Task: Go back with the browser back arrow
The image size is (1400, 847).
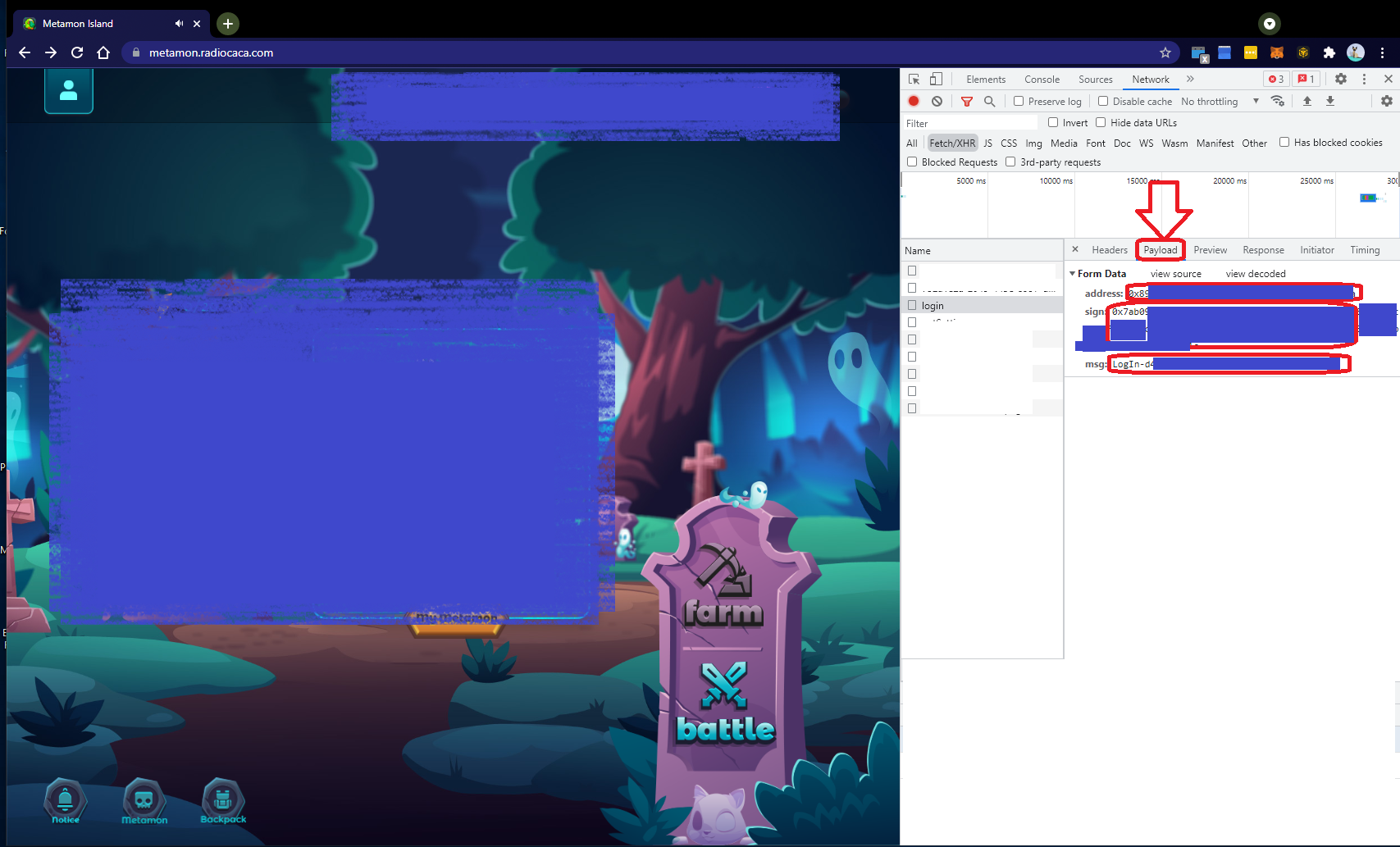Action: pos(25,52)
